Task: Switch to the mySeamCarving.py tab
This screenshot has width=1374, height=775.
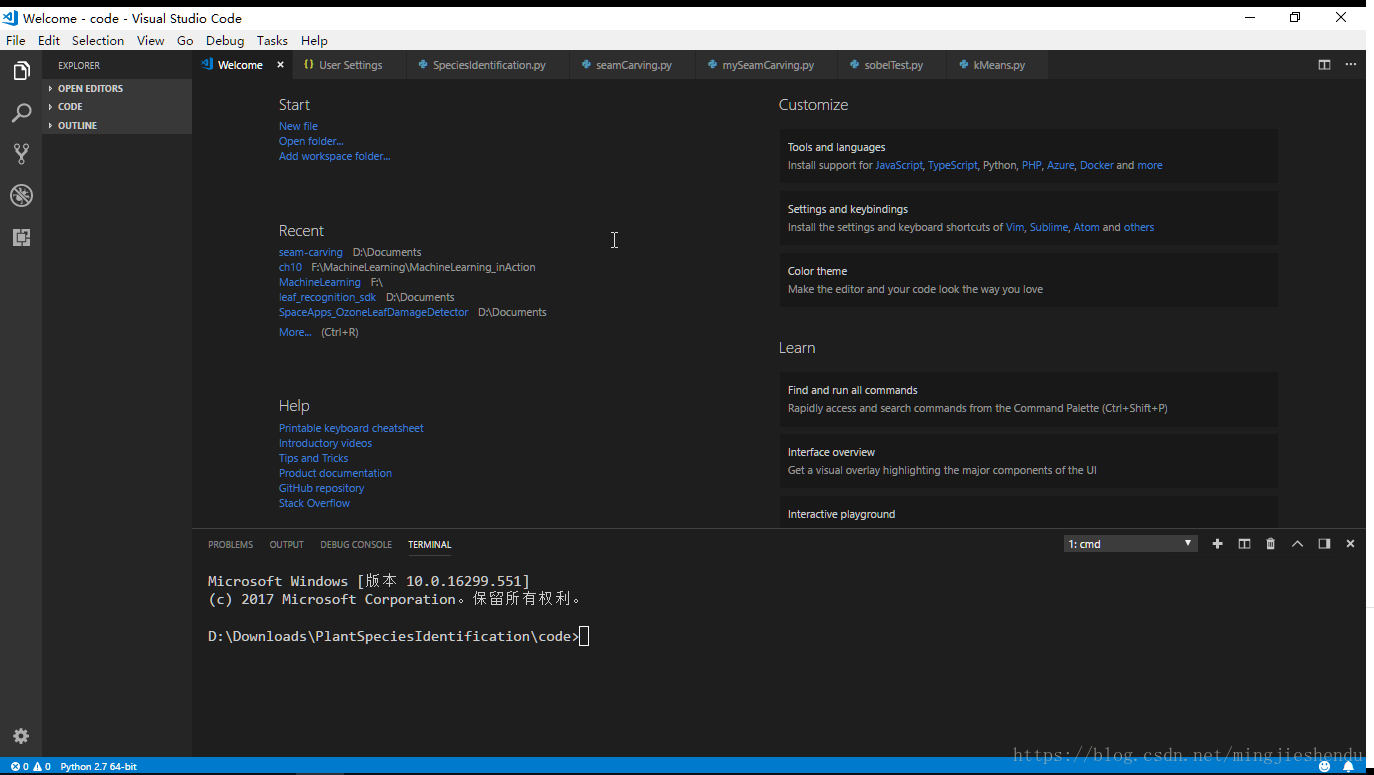Action: (x=768, y=65)
